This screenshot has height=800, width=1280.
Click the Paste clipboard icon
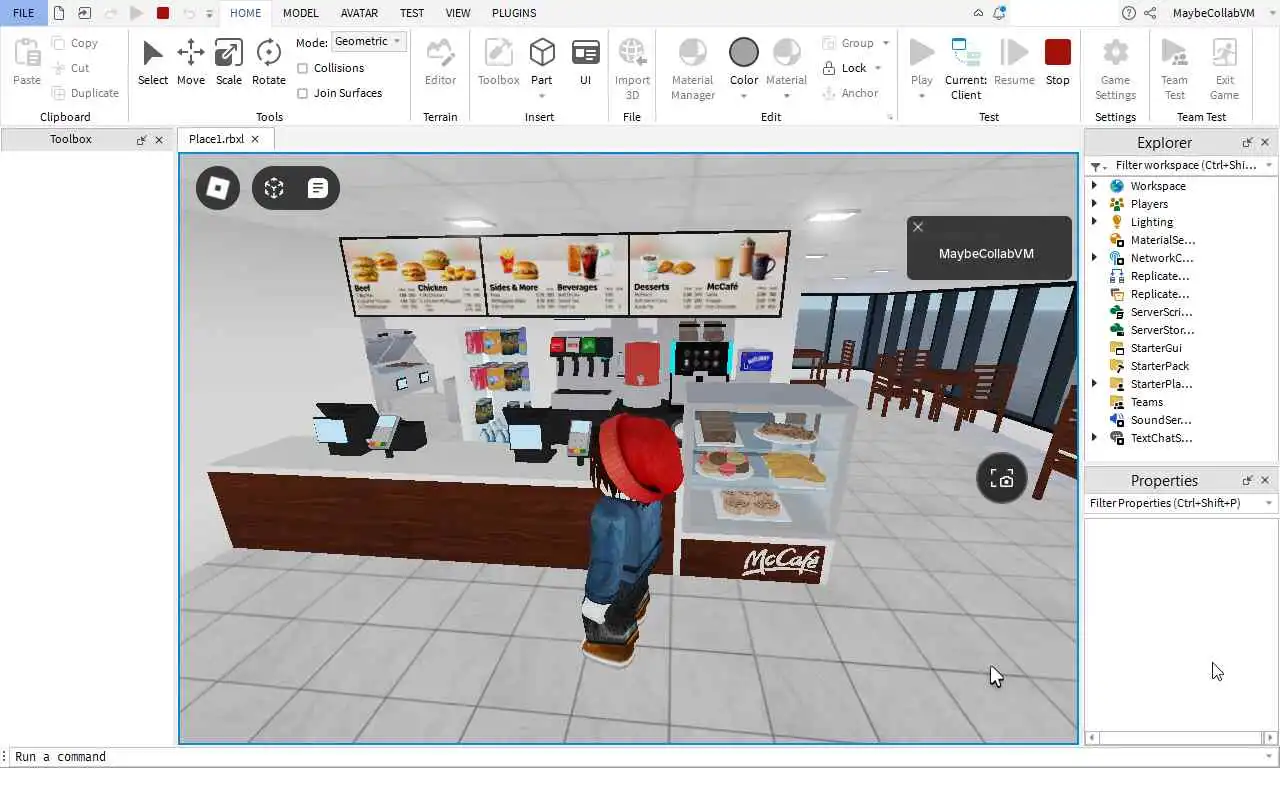tap(27, 52)
